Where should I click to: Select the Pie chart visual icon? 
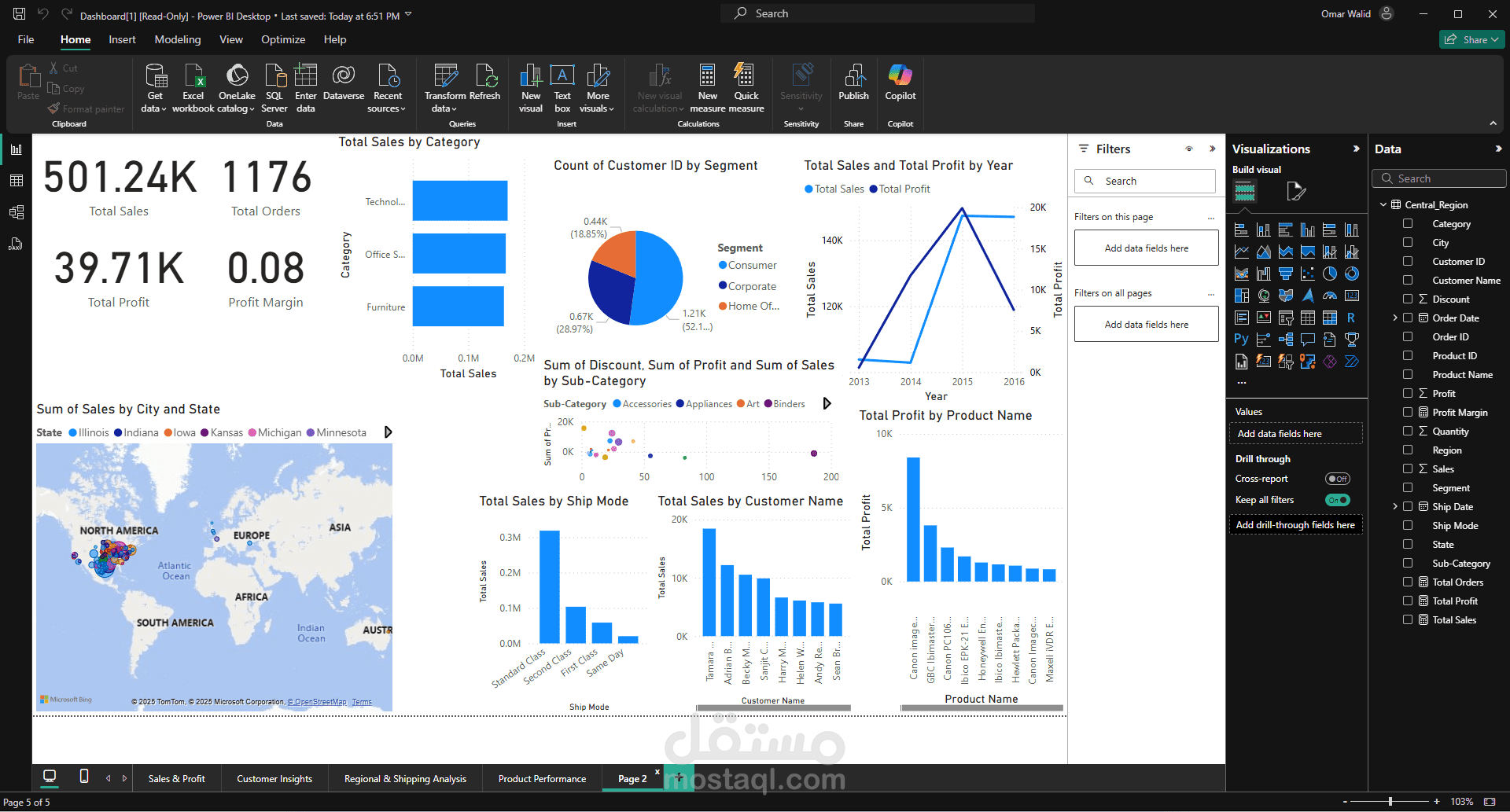click(x=1330, y=274)
